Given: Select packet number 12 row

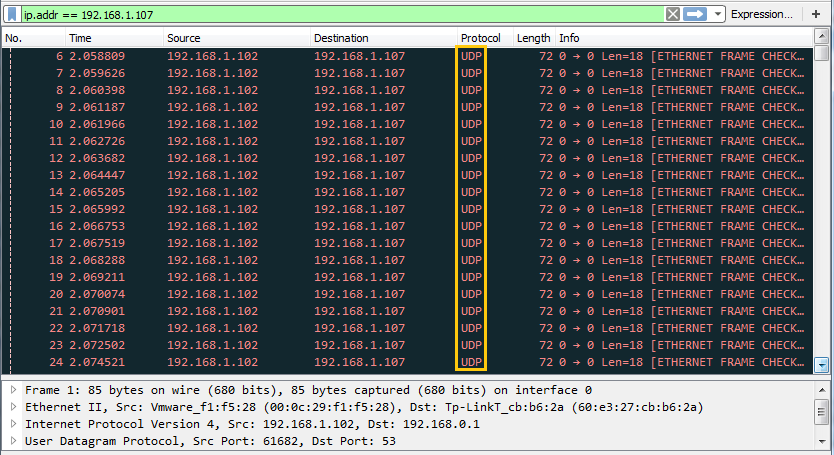Looking at the screenshot, I should point(408,159).
